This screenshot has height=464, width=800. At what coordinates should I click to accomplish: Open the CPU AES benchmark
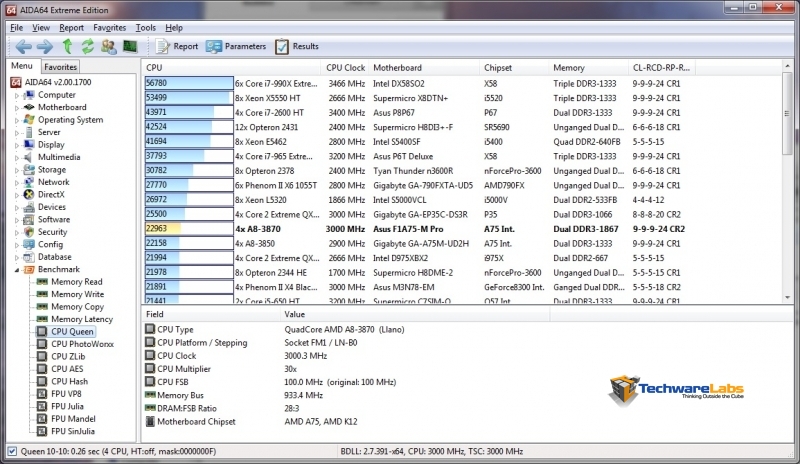[67, 369]
